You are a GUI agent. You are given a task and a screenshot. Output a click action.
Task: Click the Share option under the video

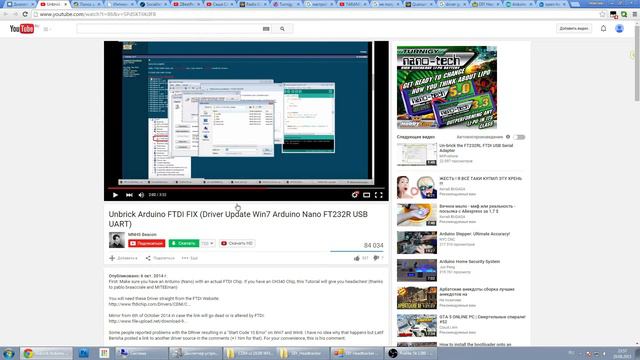160,258
